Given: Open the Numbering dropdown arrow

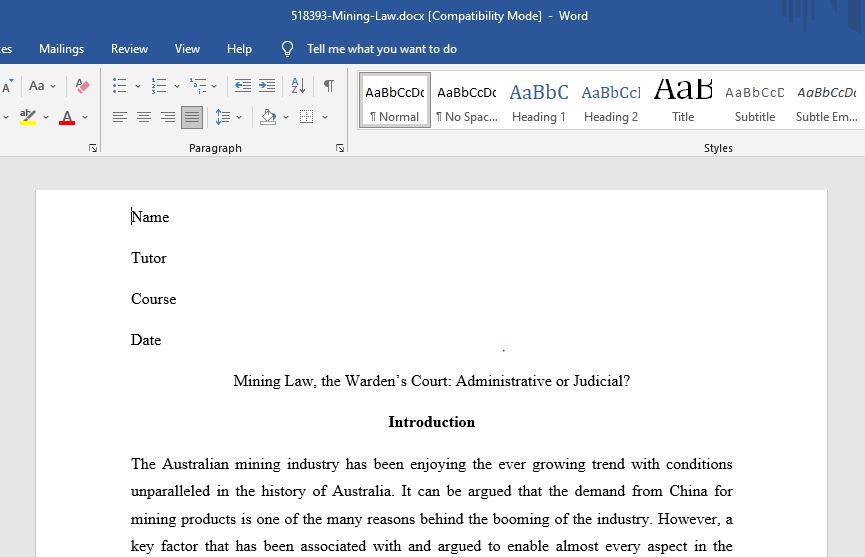Looking at the screenshot, I should pos(177,86).
